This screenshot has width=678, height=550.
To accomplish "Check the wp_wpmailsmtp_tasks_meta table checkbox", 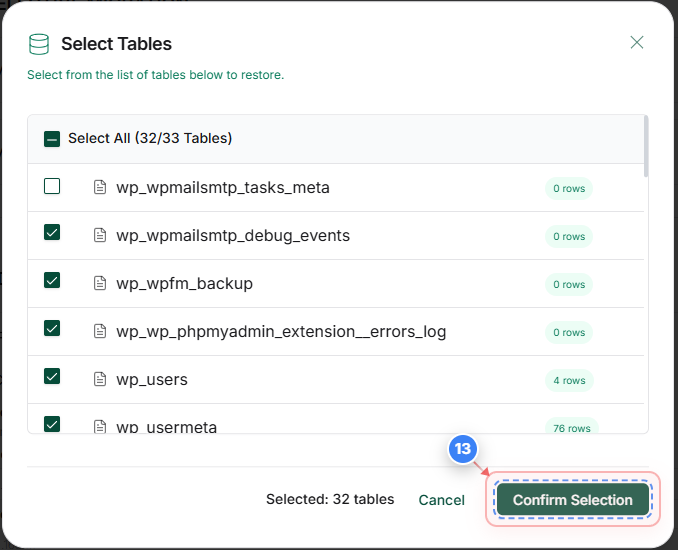I will click(x=52, y=186).
